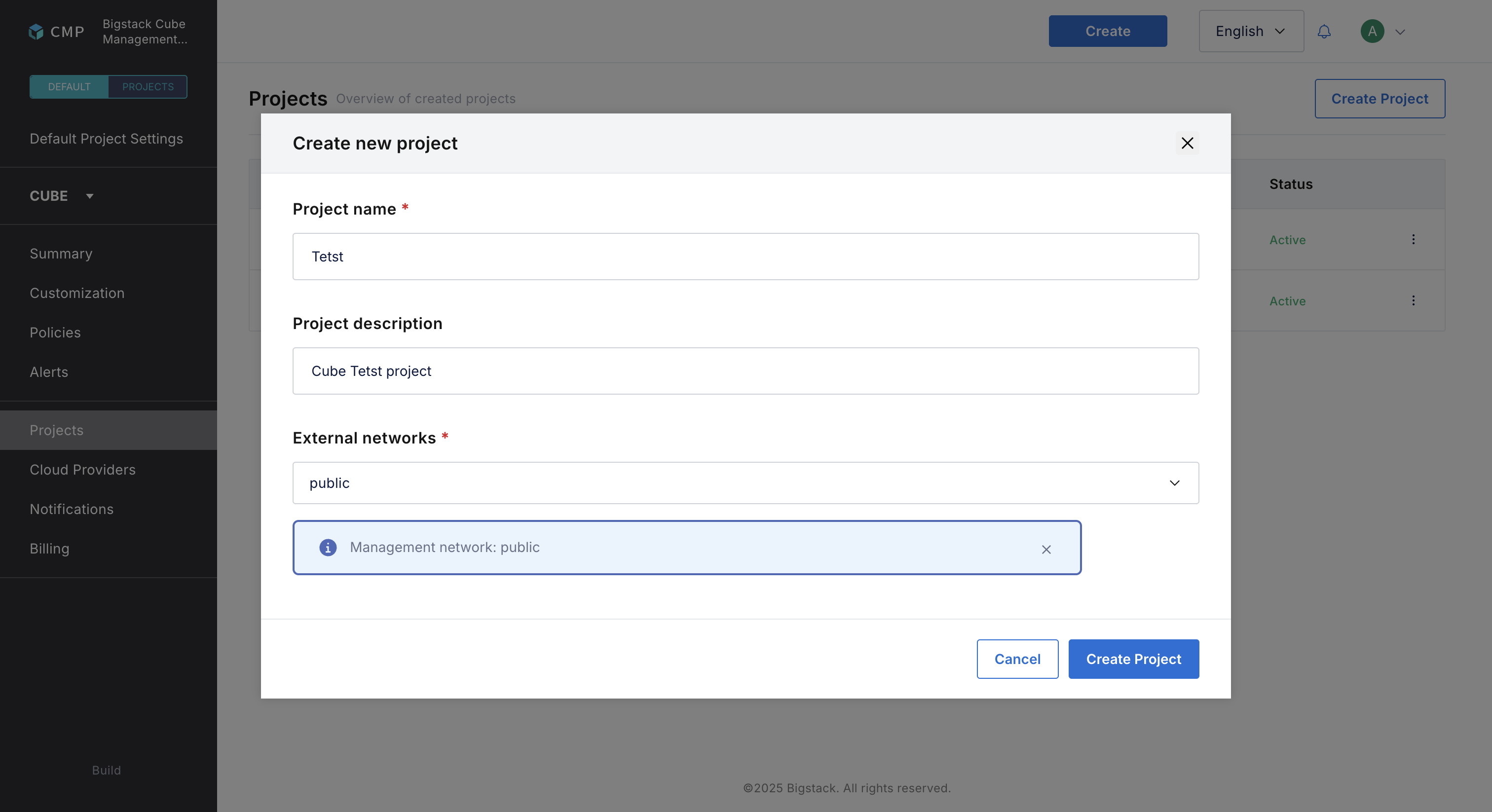Open the English language dropdown
1492x812 pixels.
click(x=1251, y=31)
